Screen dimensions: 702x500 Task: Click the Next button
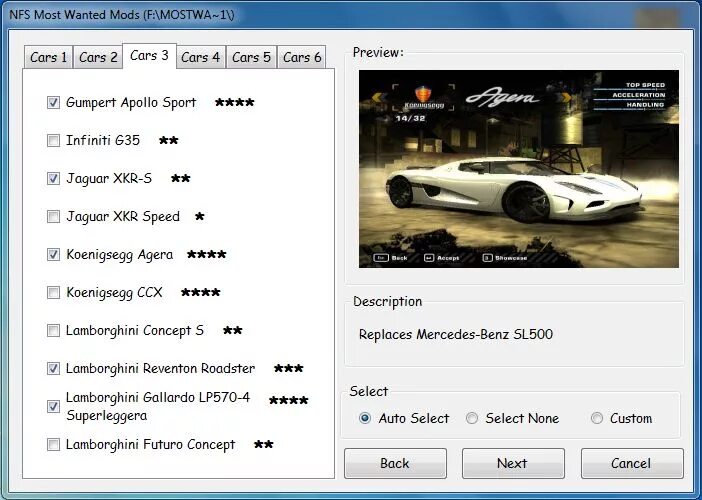pyautogui.click(x=513, y=463)
